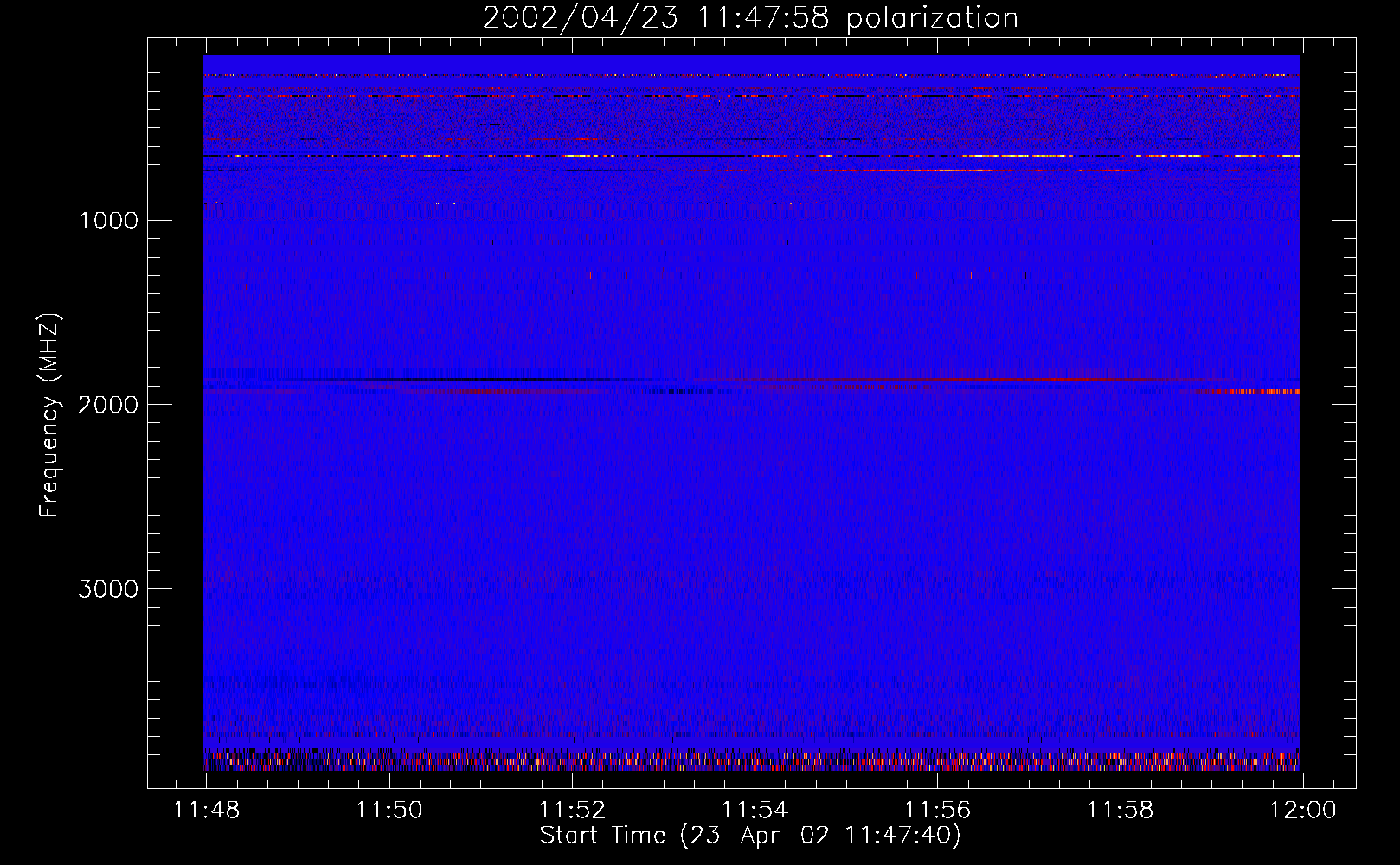
Task: Click the 11:56 time tick label
Action: point(937,811)
